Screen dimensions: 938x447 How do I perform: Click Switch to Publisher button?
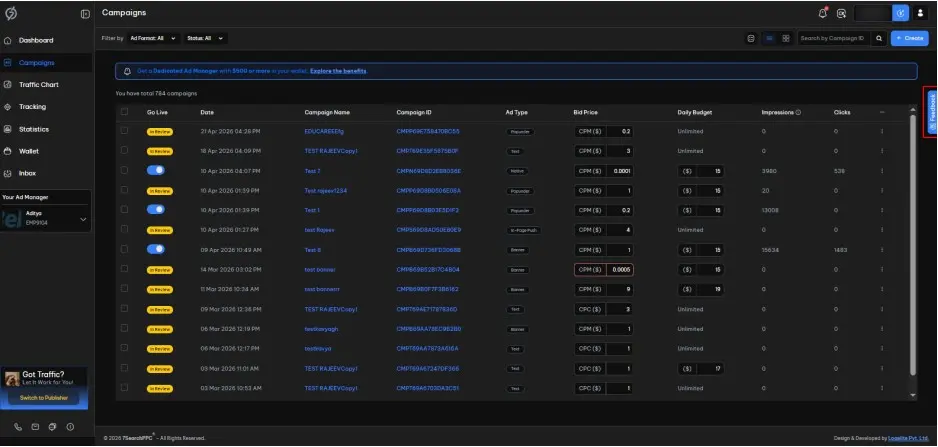click(x=44, y=398)
